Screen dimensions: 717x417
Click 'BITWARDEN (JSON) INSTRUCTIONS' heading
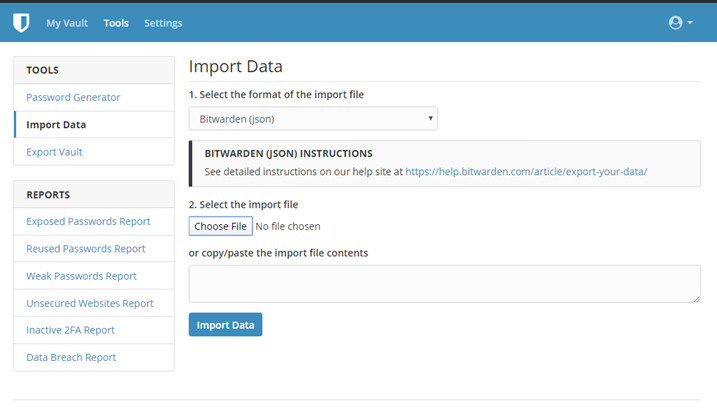pos(289,154)
